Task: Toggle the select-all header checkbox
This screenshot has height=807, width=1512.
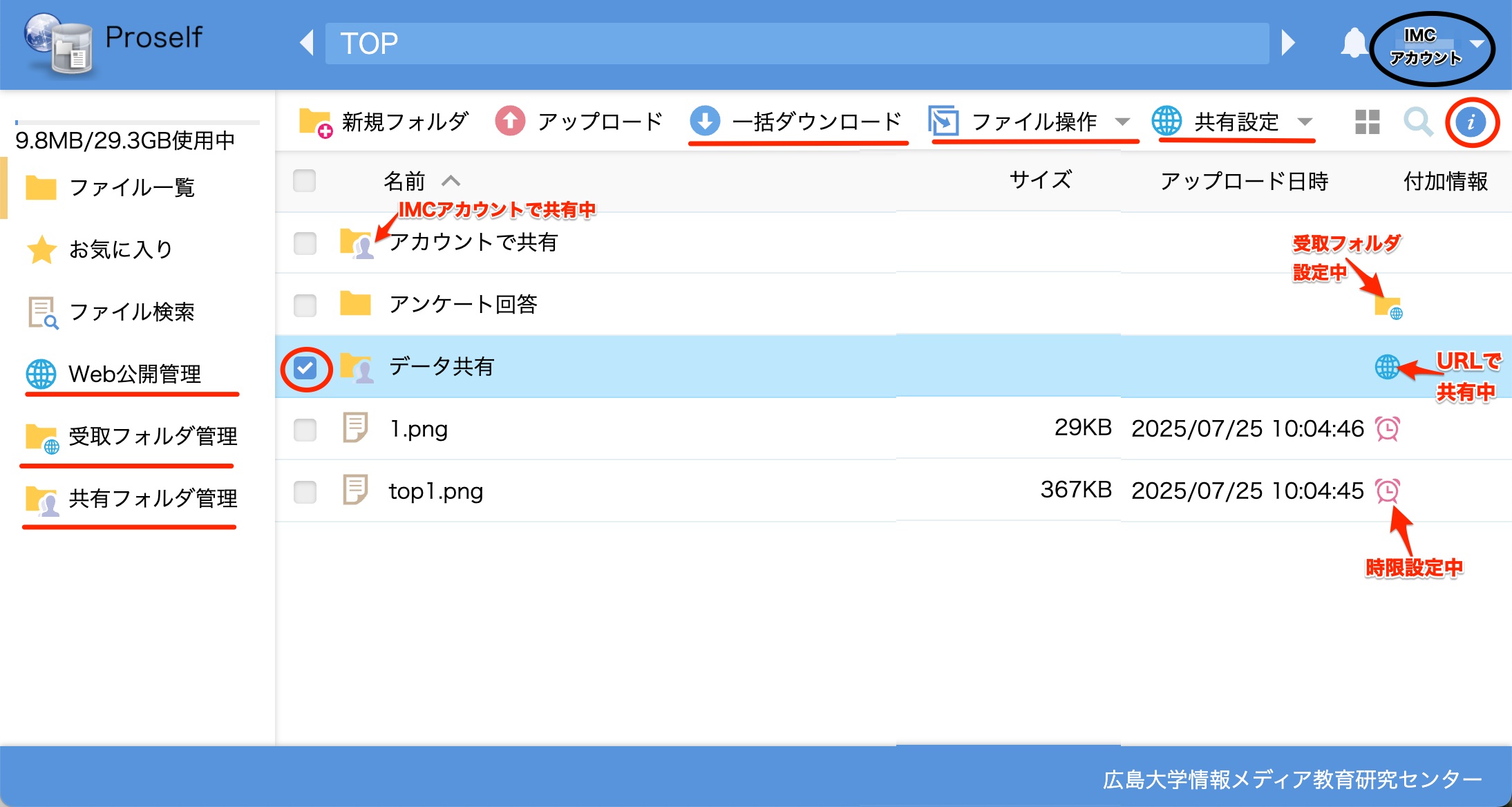Action: coord(305,181)
